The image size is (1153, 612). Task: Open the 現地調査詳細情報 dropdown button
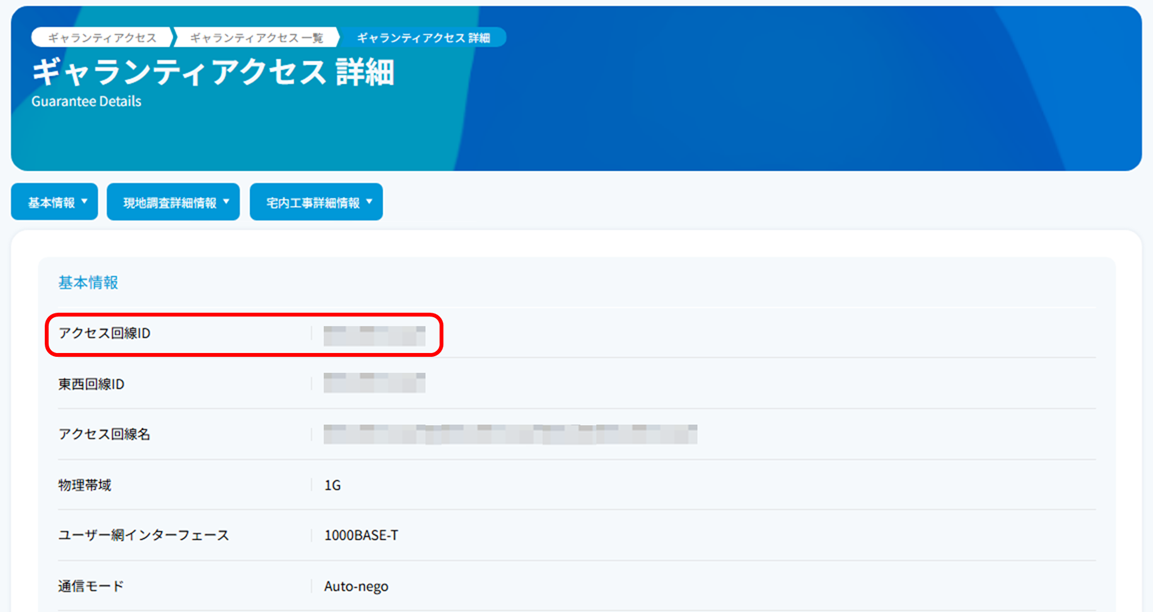pyautogui.click(x=173, y=202)
